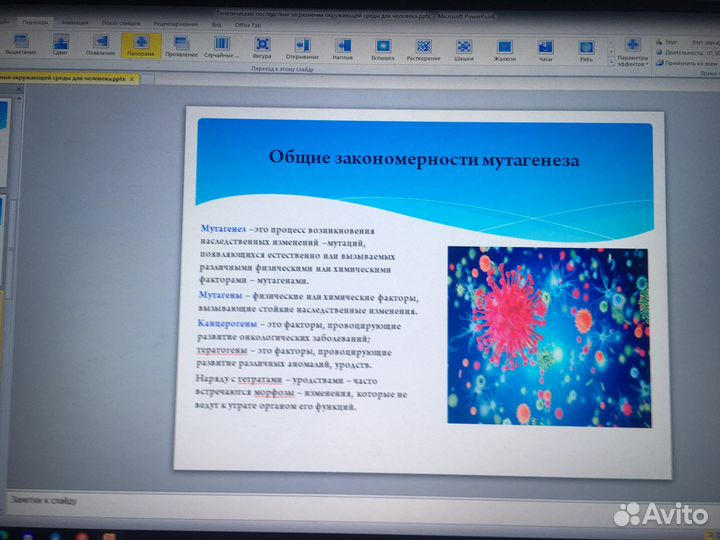
Task: Apply the Жалюзи transition
Action: tap(505, 50)
